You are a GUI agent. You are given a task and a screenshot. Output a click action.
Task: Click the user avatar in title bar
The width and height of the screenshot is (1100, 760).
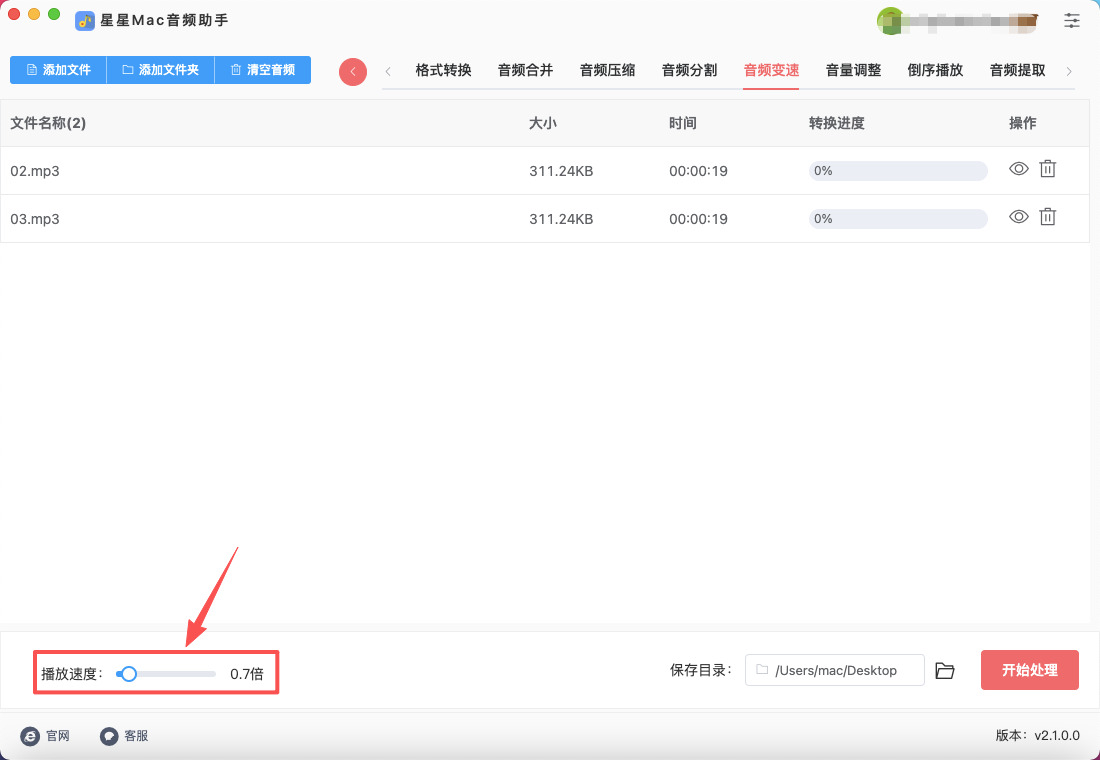[889, 20]
